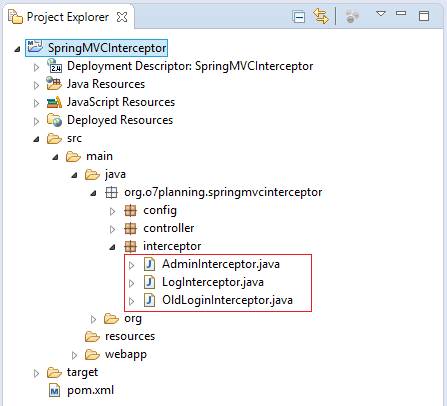Click the pom.xml Maven file icon
This screenshot has height=406, width=447.
[54, 390]
